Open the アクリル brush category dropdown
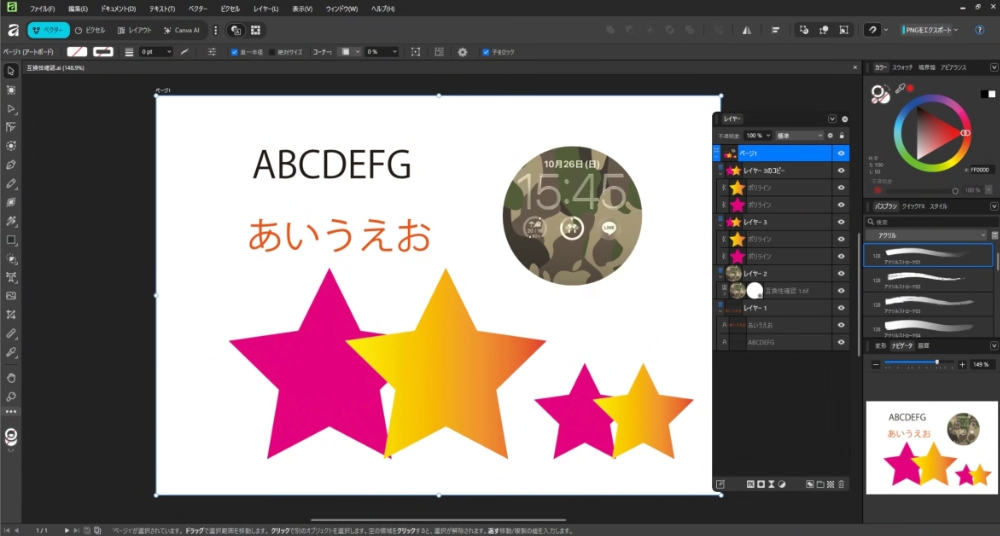This screenshot has width=1000, height=536. click(926, 235)
